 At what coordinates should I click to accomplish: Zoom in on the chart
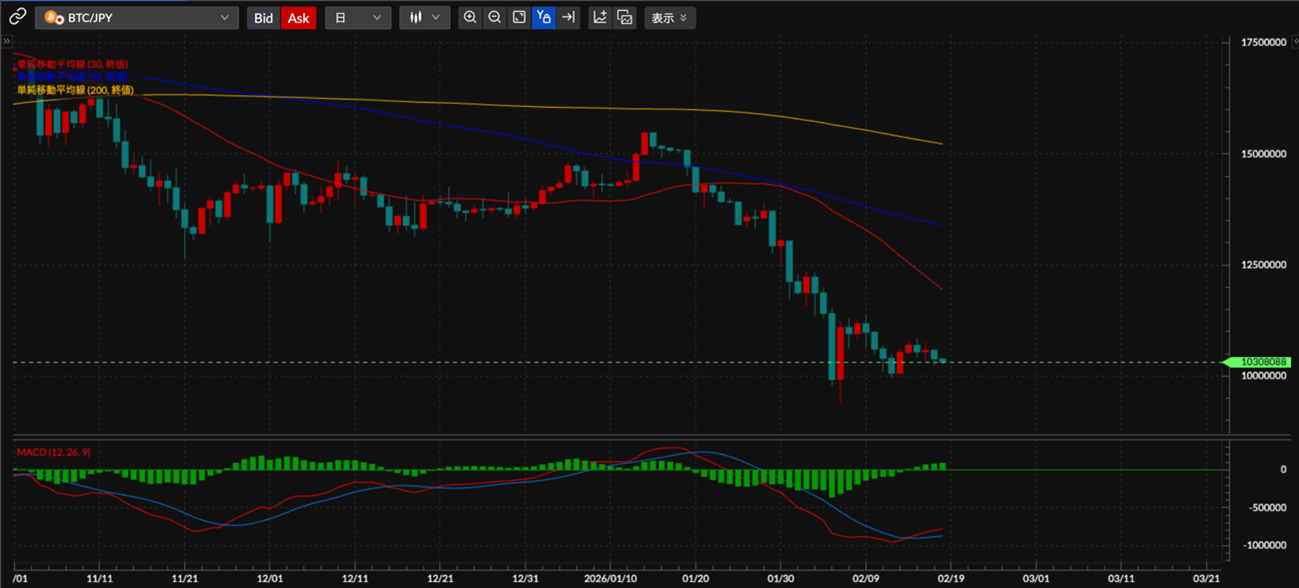(470, 17)
